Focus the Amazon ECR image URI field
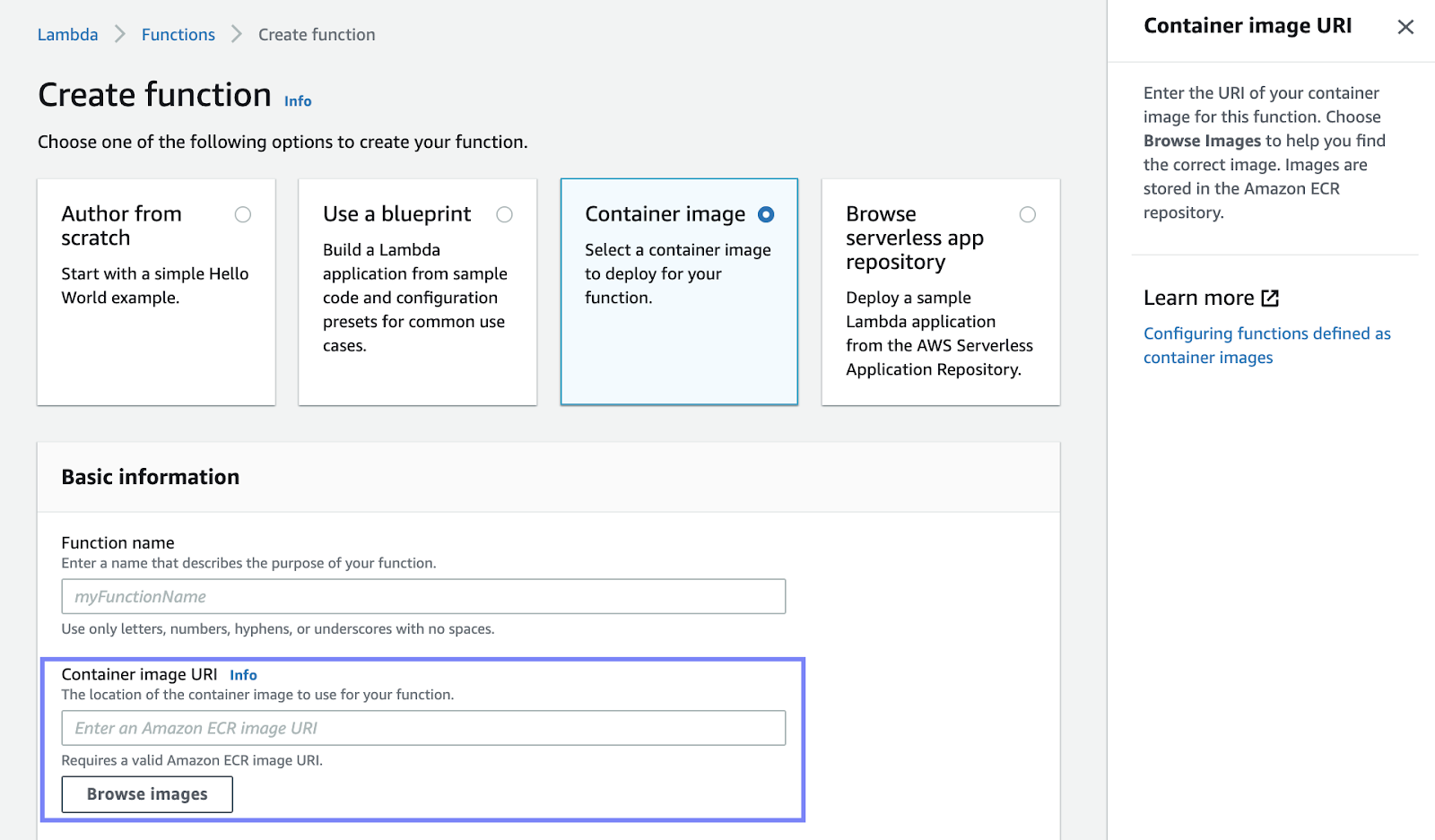 tap(423, 728)
